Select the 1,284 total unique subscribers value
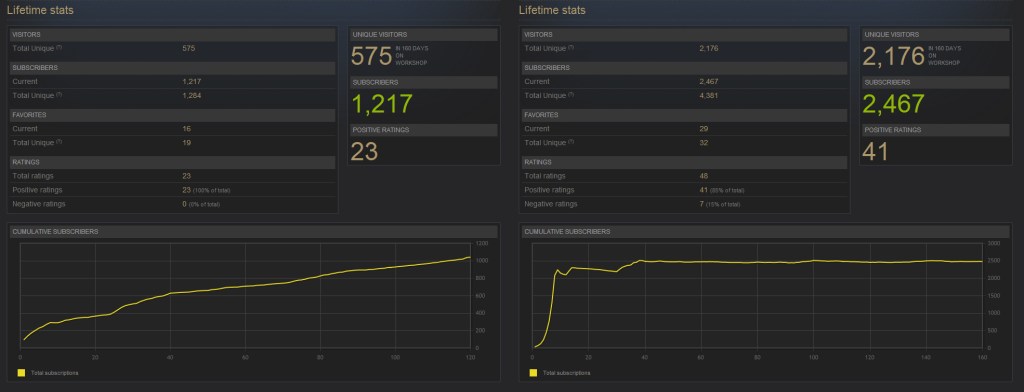 pyautogui.click(x=191, y=95)
